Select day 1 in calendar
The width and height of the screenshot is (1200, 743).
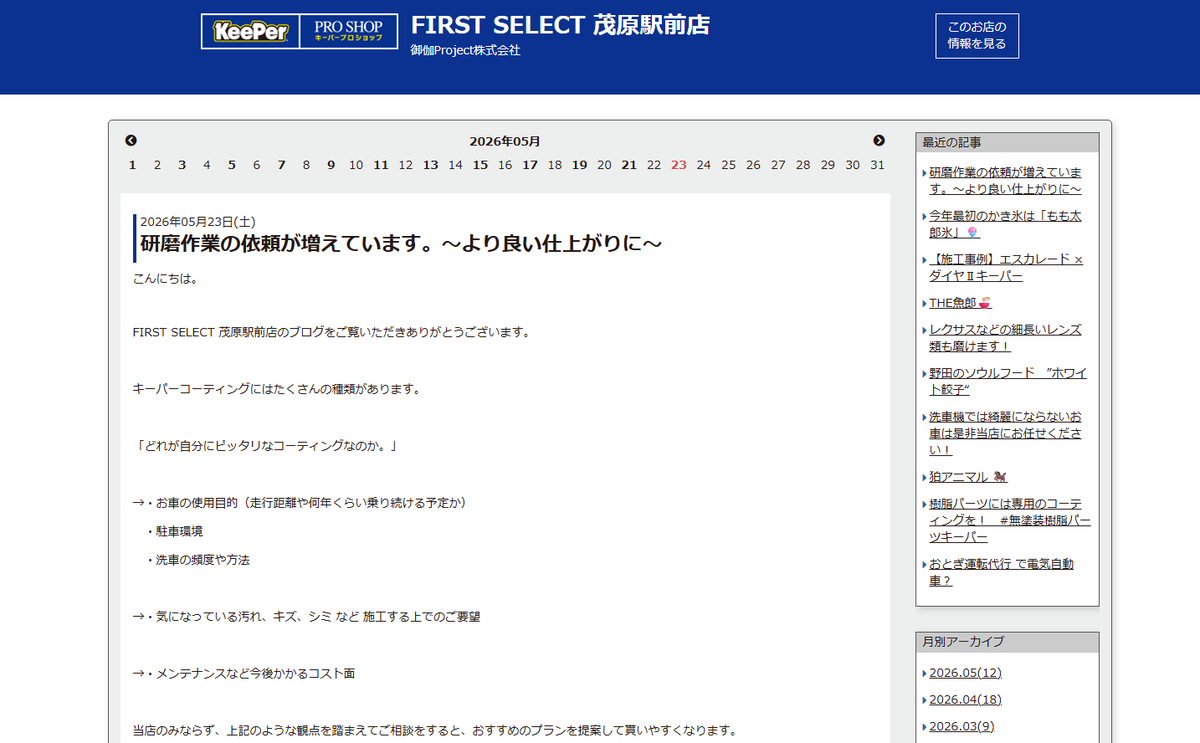click(132, 165)
